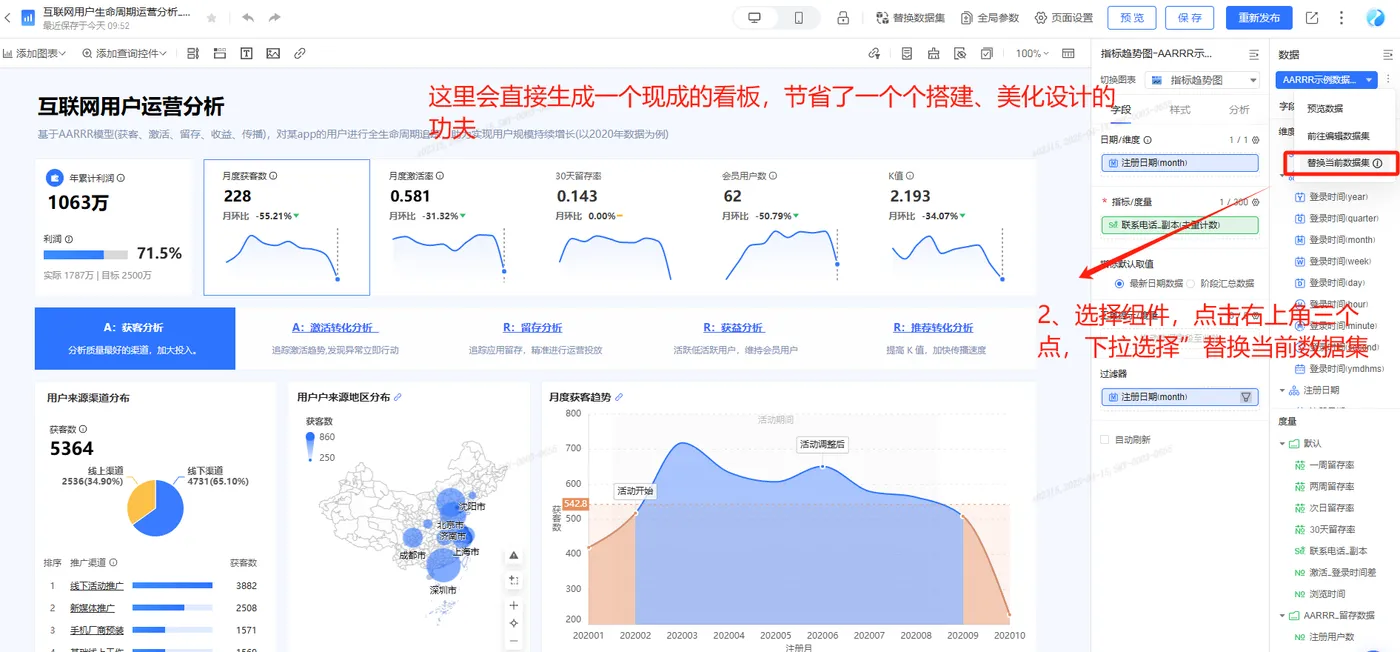Open the 100% zoom dropdown
This screenshot has width=1400, height=652.
pyautogui.click(x=1031, y=53)
